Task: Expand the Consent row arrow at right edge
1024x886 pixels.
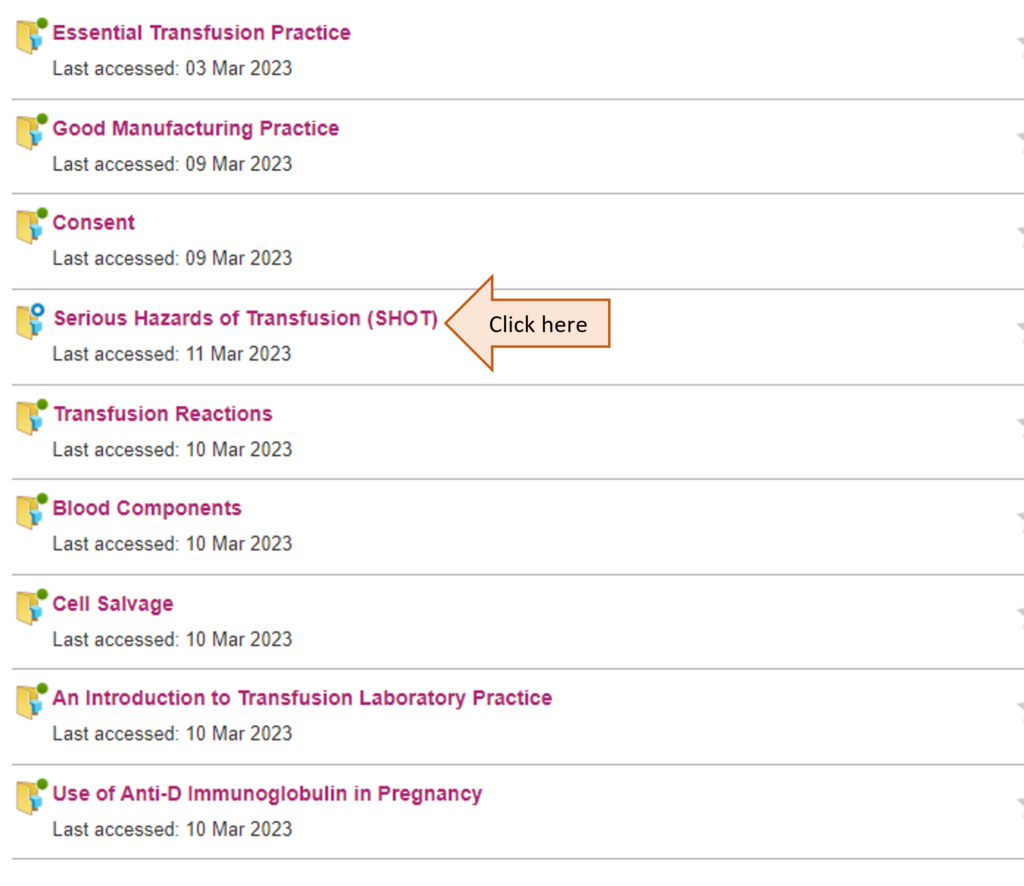Action: click(x=1019, y=233)
